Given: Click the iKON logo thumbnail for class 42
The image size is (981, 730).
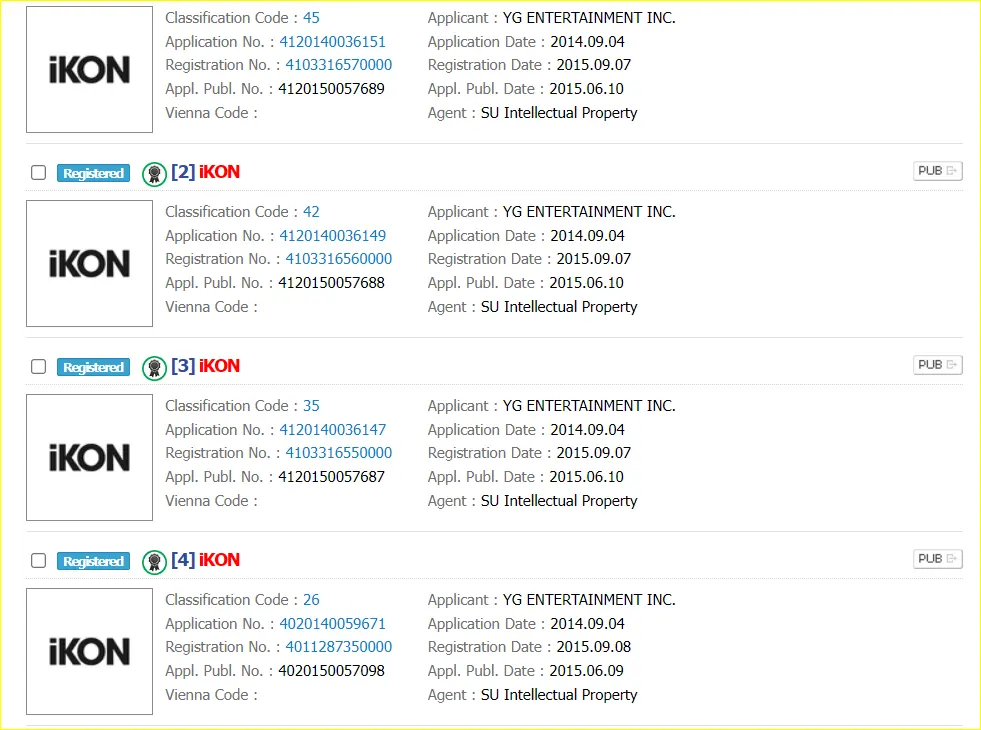Looking at the screenshot, I should [x=89, y=264].
